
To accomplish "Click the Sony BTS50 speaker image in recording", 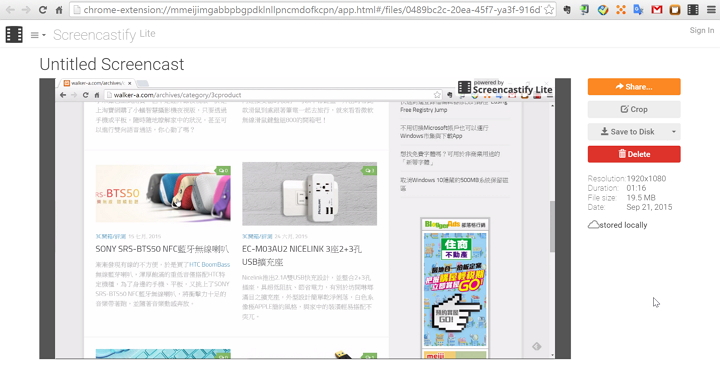I will (x=163, y=193).
